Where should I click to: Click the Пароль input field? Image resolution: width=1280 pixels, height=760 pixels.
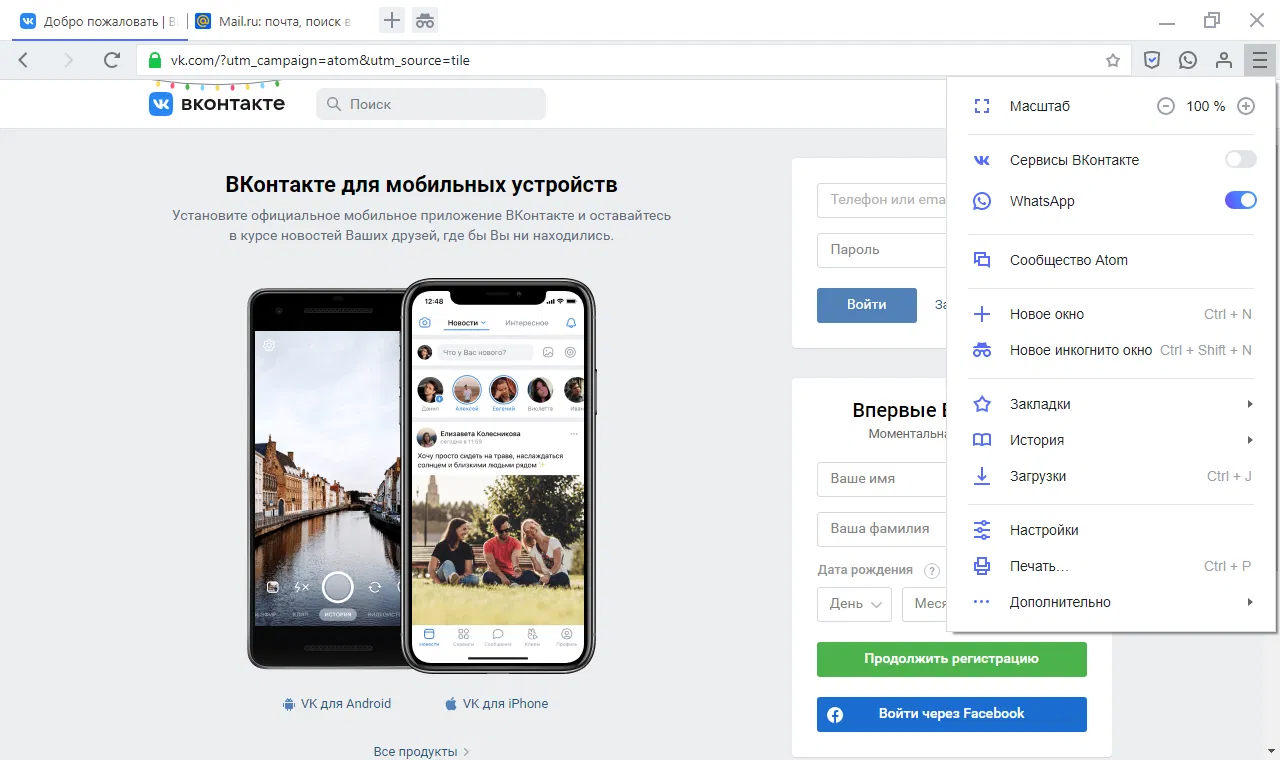(882, 249)
